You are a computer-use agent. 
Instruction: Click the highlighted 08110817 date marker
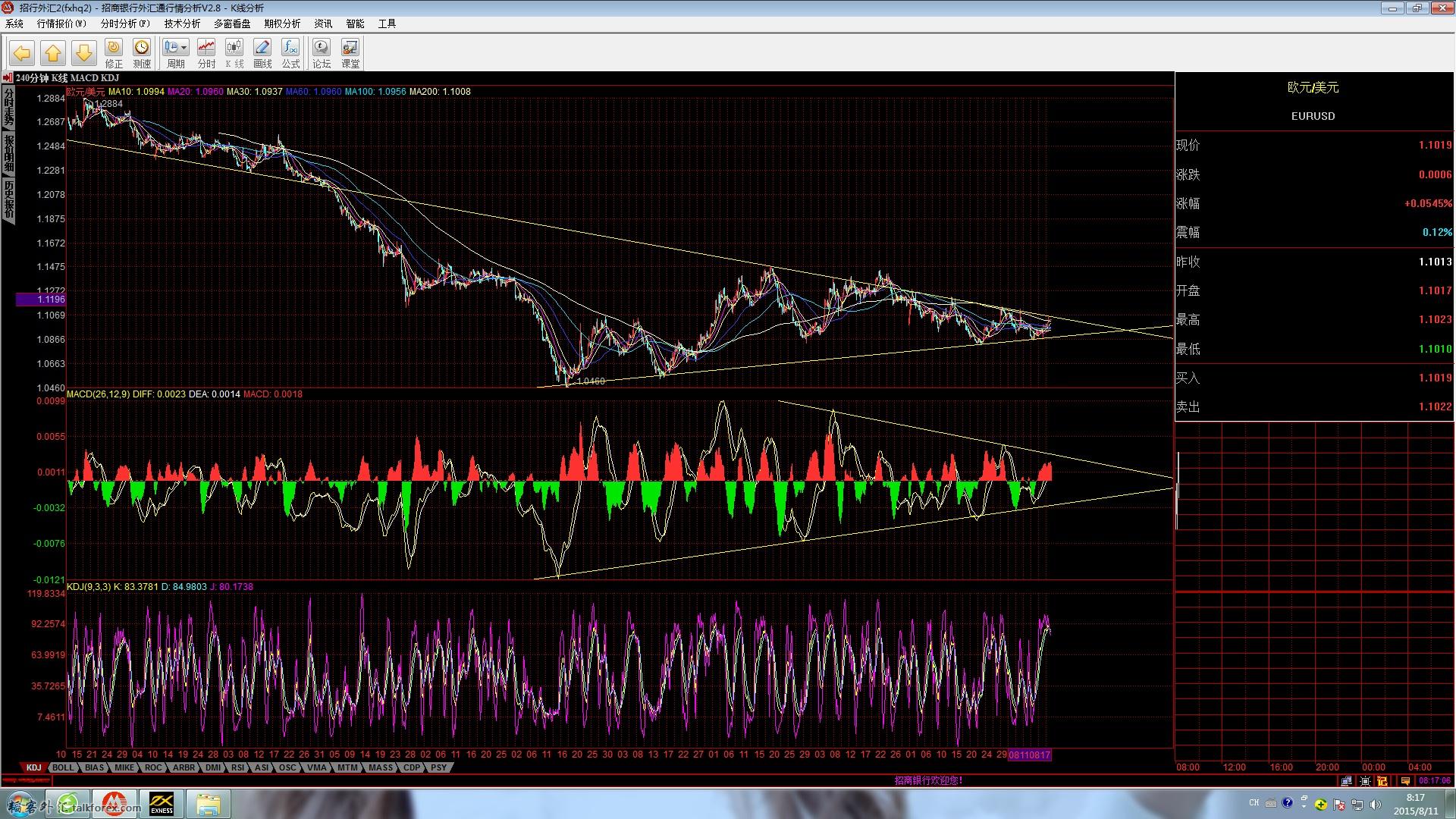coord(1029,755)
